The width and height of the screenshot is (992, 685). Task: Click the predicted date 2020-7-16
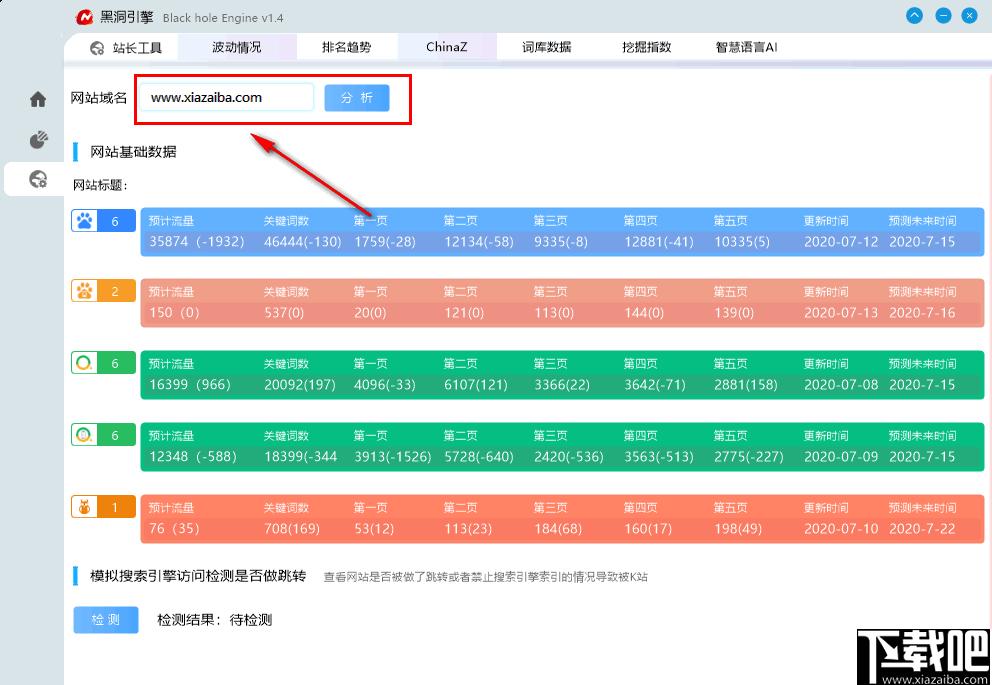point(922,312)
